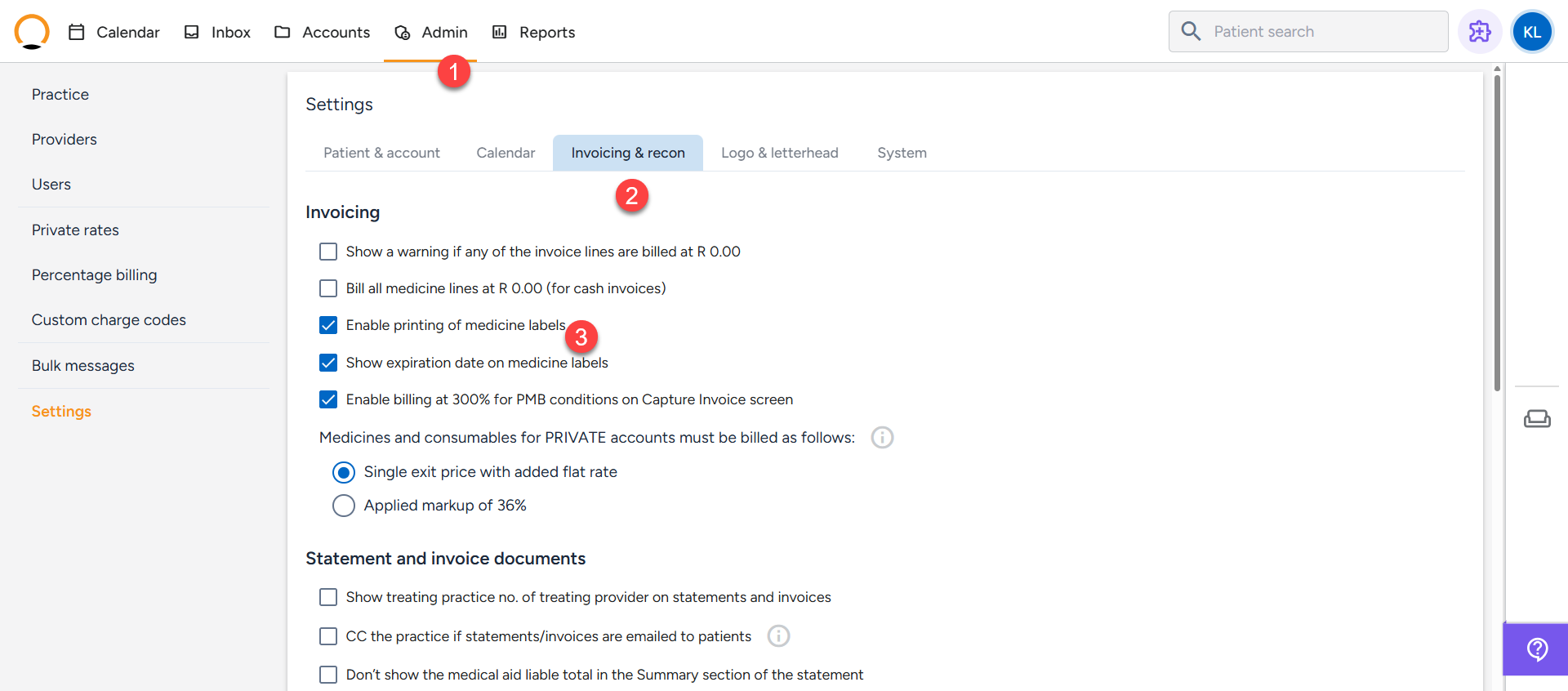Click the couch waiting room icon
Image resolution: width=1568 pixels, height=691 pixels.
(x=1537, y=419)
